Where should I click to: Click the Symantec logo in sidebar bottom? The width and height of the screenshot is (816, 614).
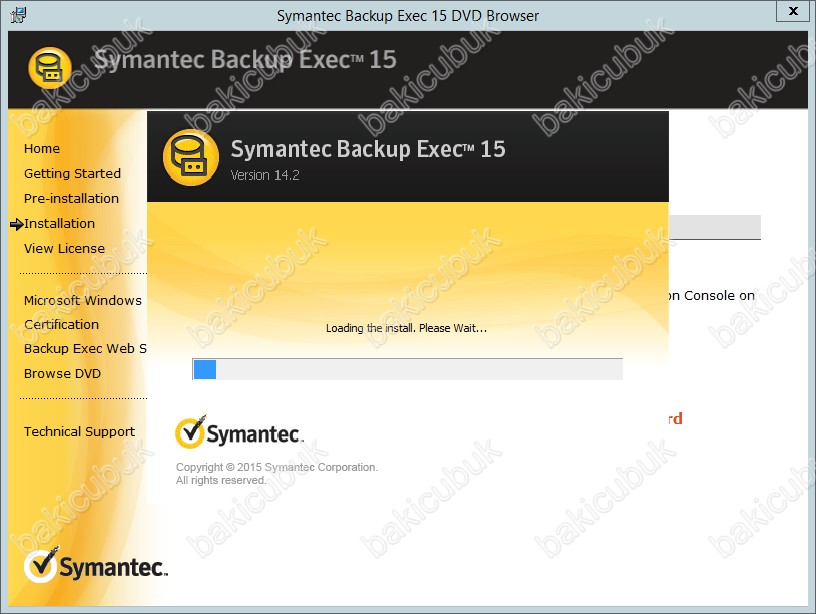(x=96, y=566)
